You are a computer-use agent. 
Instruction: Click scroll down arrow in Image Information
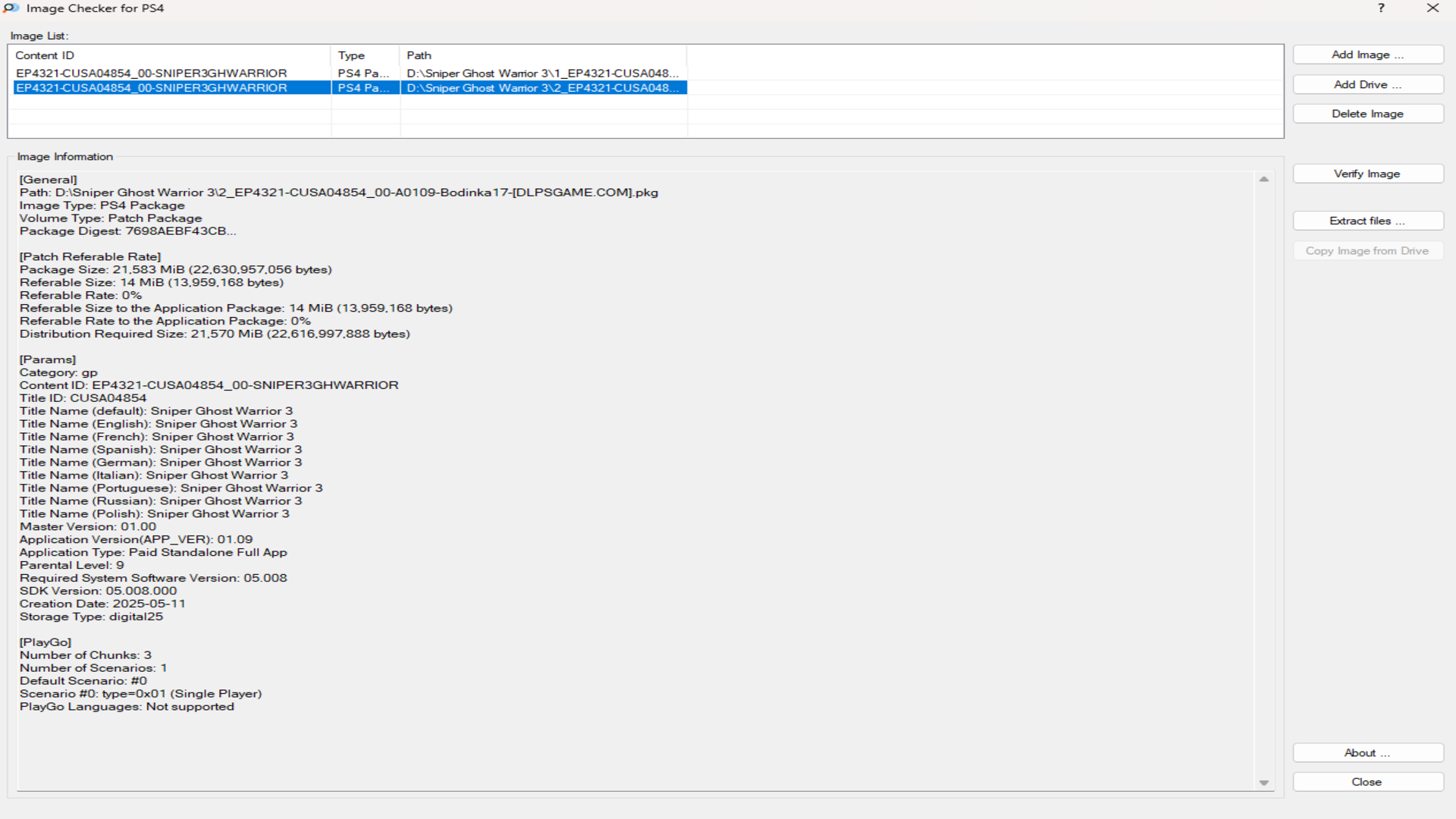1263,783
